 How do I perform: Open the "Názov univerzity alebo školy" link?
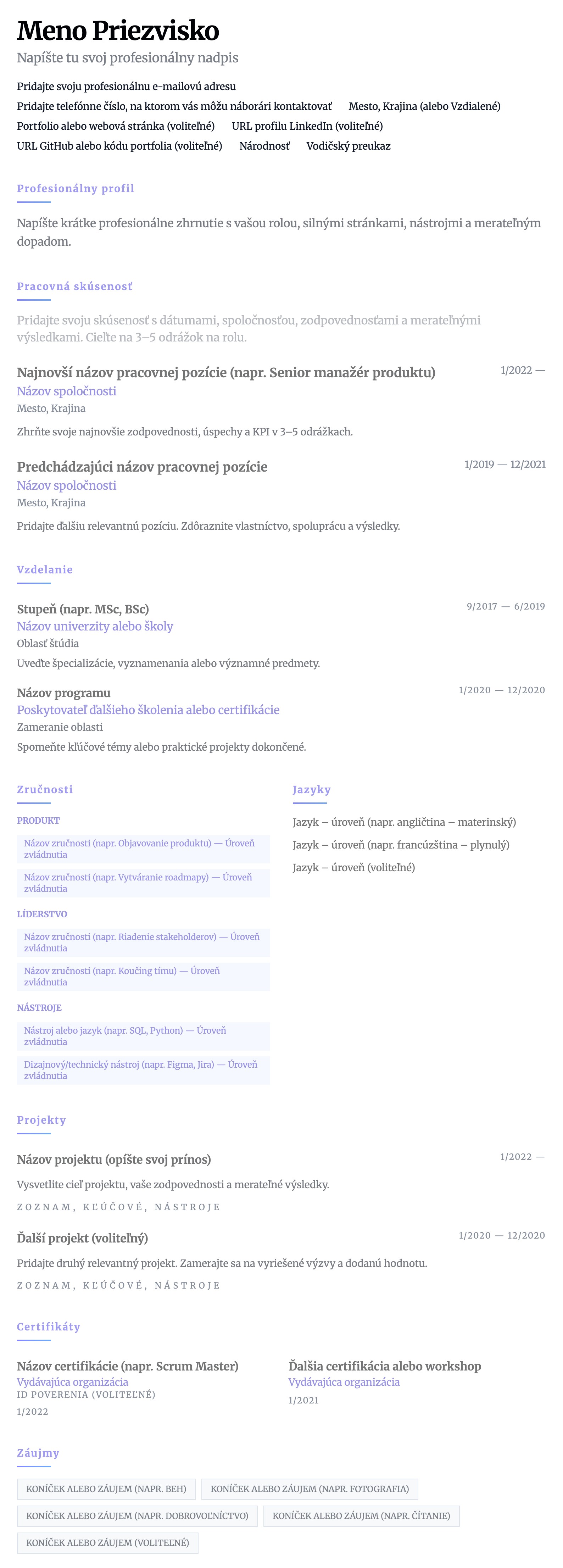click(x=95, y=626)
